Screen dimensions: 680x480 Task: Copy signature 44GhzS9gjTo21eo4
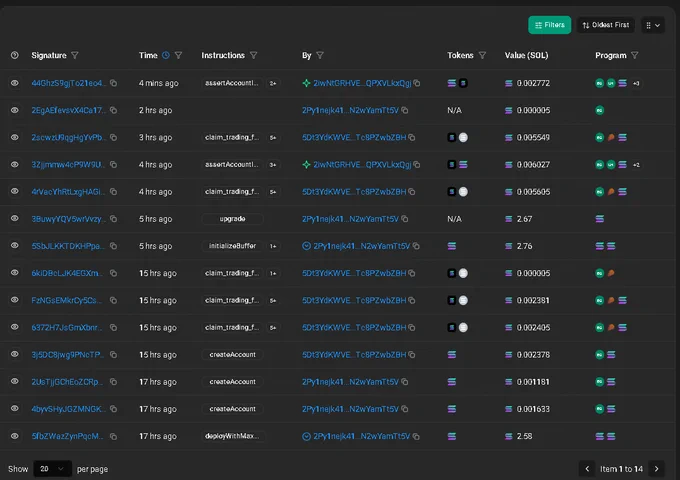coord(113,83)
